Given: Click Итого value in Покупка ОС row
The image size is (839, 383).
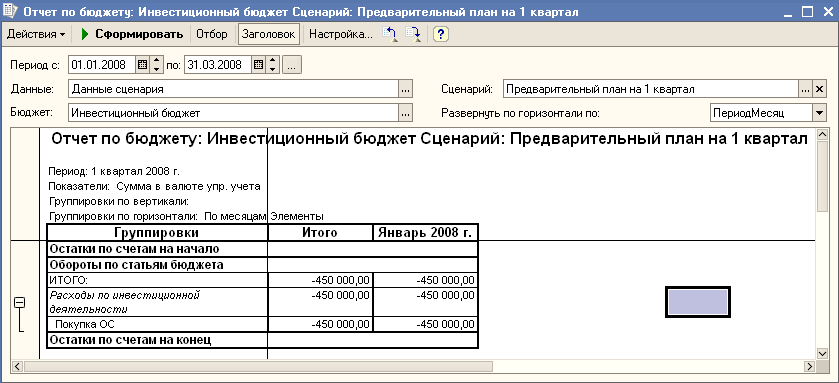Looking at the screenshot, I should 320,324.
